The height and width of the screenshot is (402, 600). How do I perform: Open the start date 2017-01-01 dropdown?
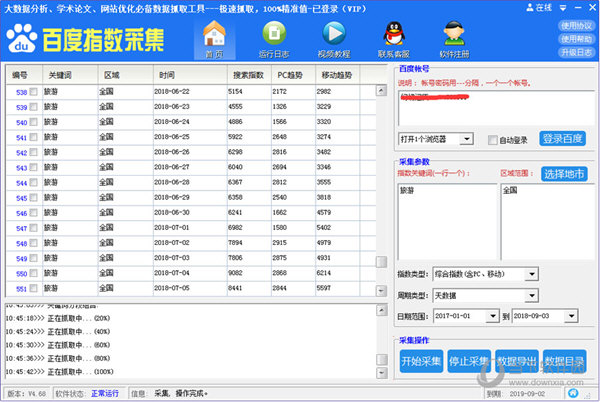pyautogui.click(x=492, y=316)
